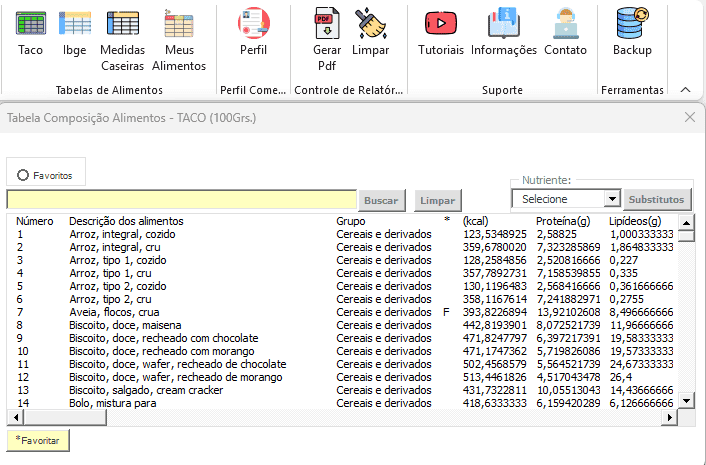Open Tutoriais video icon
The width and height of the screenshot is (706, 465).
441,32
